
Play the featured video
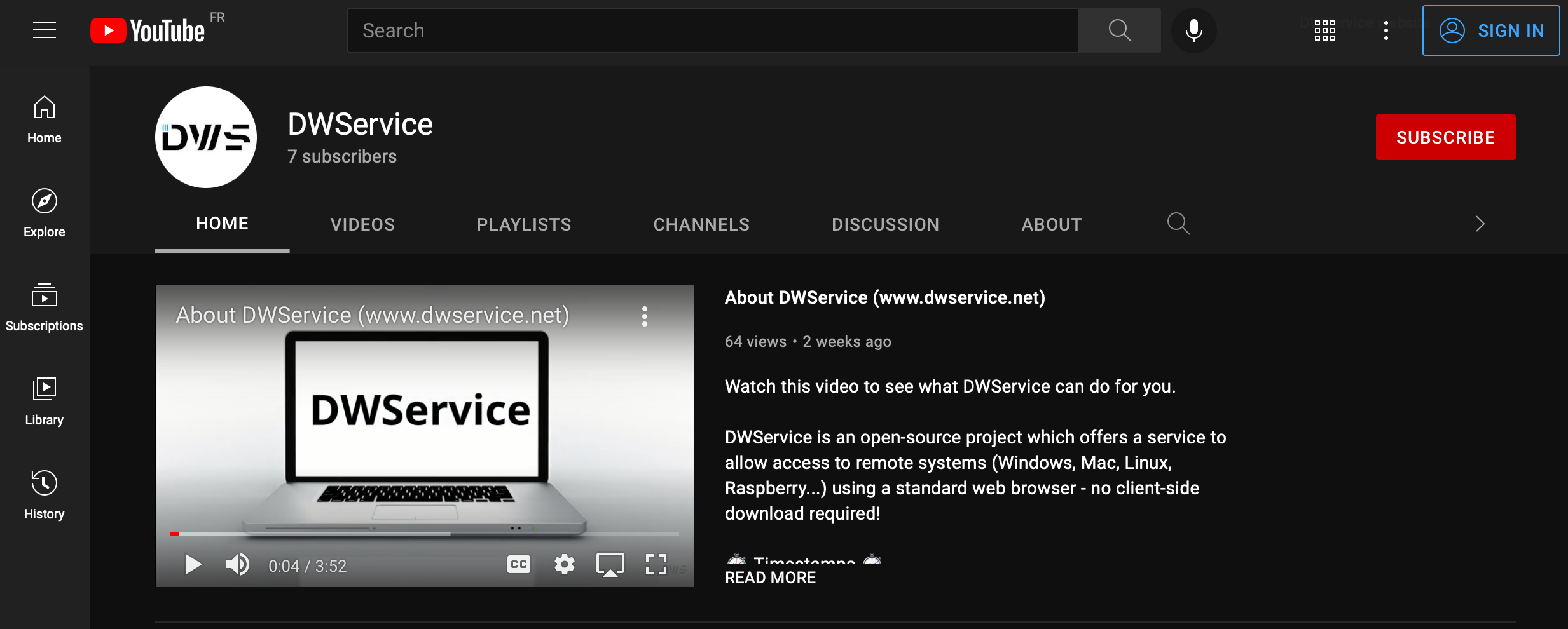(193, 564)
